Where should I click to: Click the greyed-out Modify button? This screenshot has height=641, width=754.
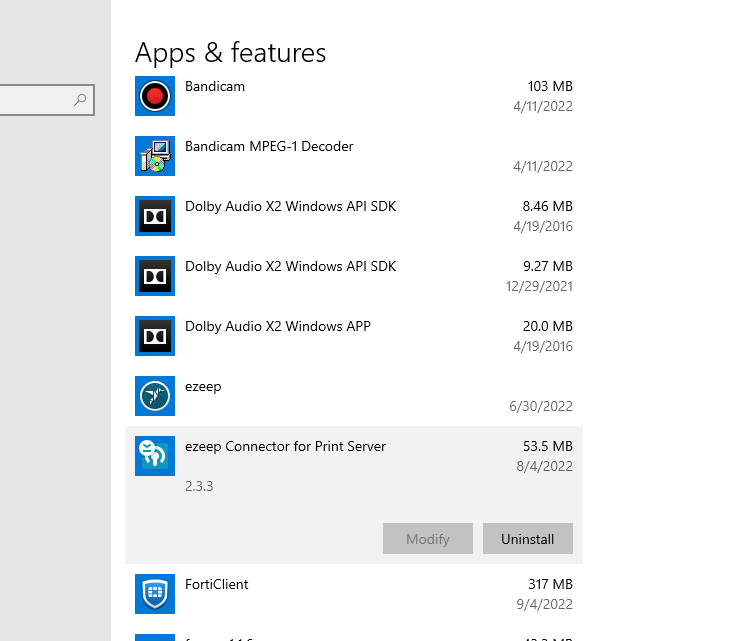427,539
